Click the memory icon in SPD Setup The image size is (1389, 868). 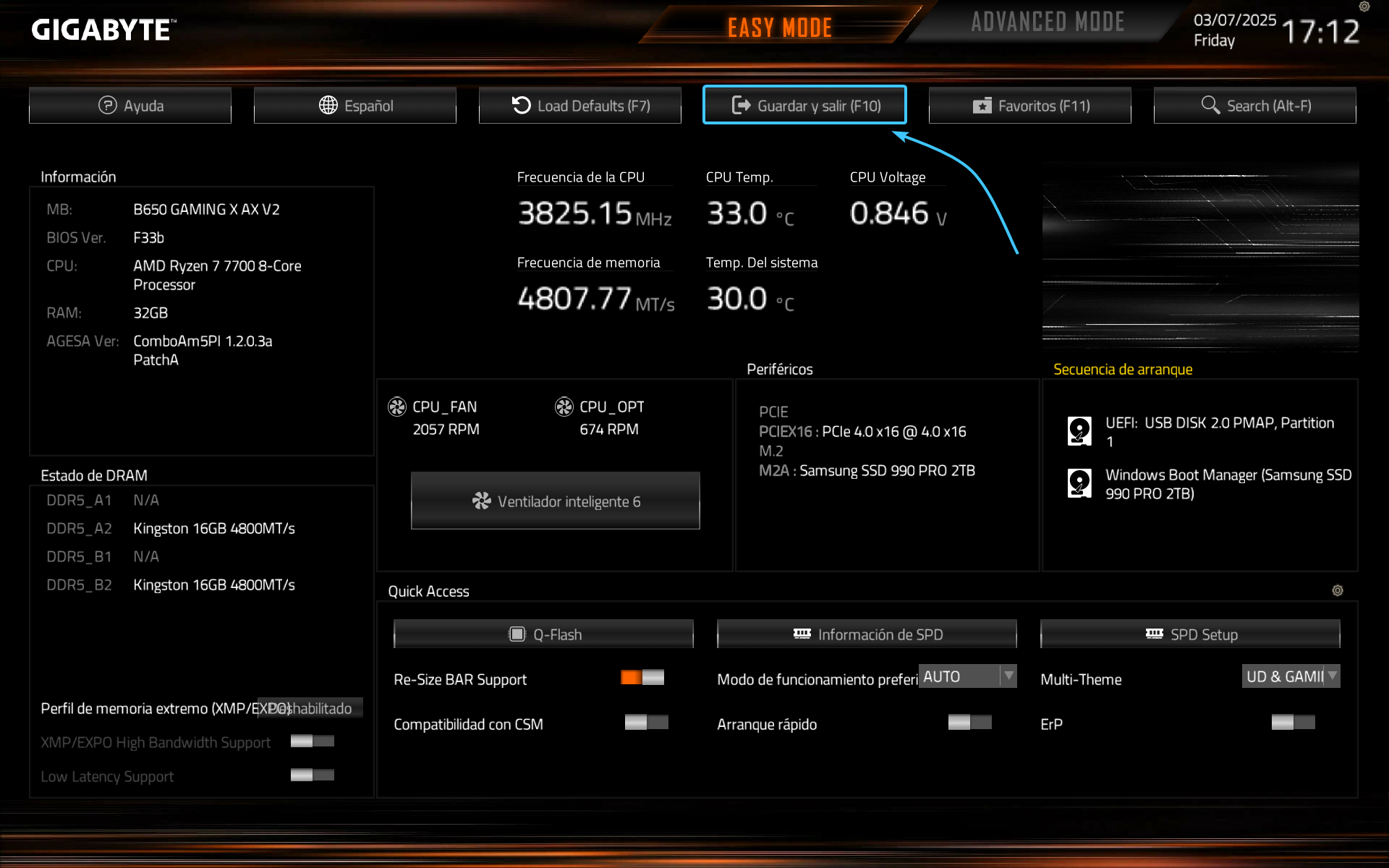(1155, 634)
